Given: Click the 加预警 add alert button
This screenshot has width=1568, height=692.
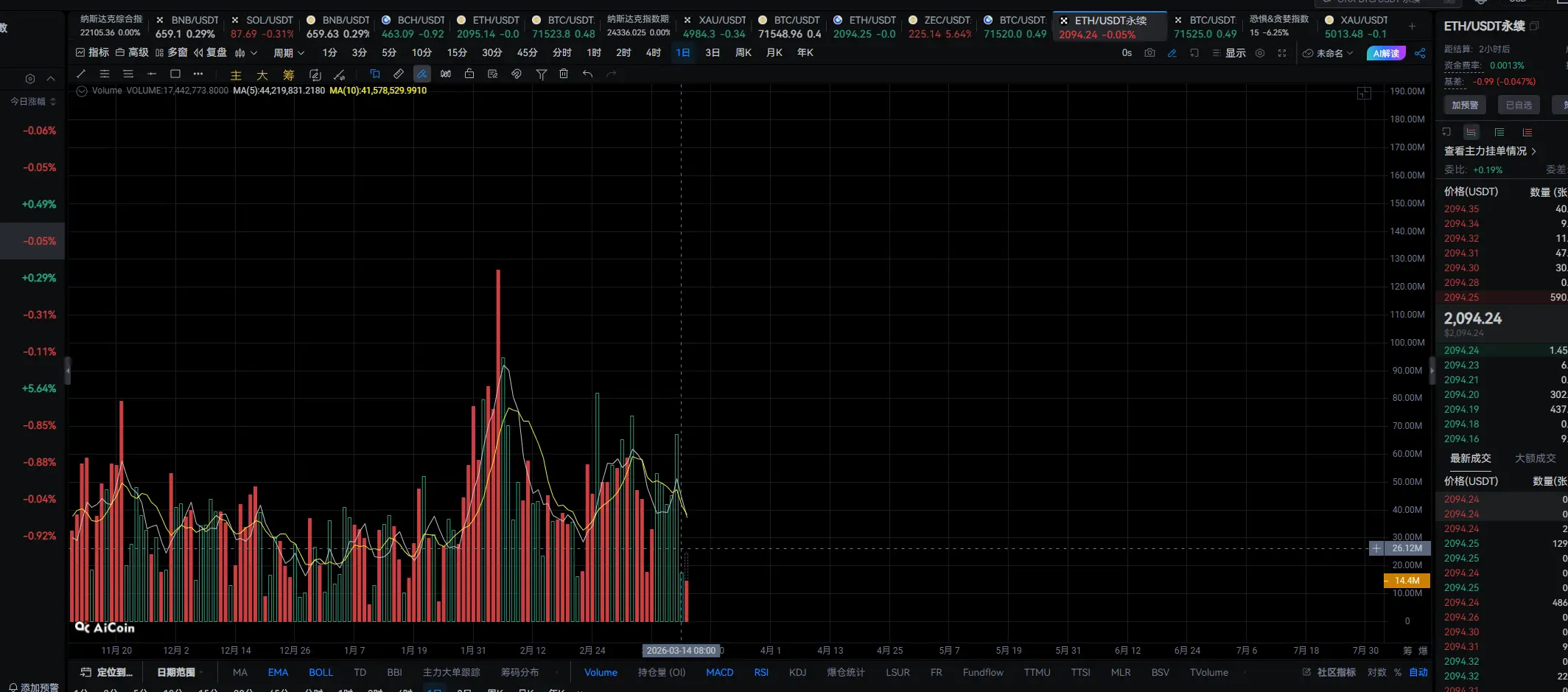Looking at the screenshot, I should 1465,105.
